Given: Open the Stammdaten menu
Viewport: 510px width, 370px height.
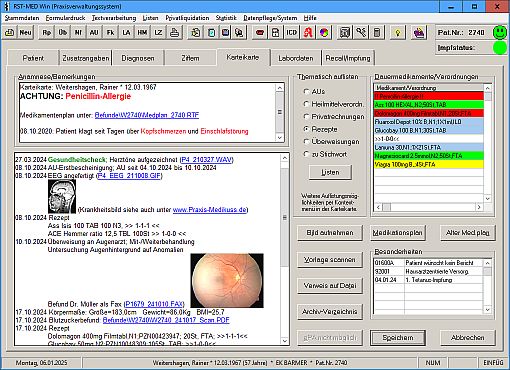Looking at the screenshot, I should [22, 18].
